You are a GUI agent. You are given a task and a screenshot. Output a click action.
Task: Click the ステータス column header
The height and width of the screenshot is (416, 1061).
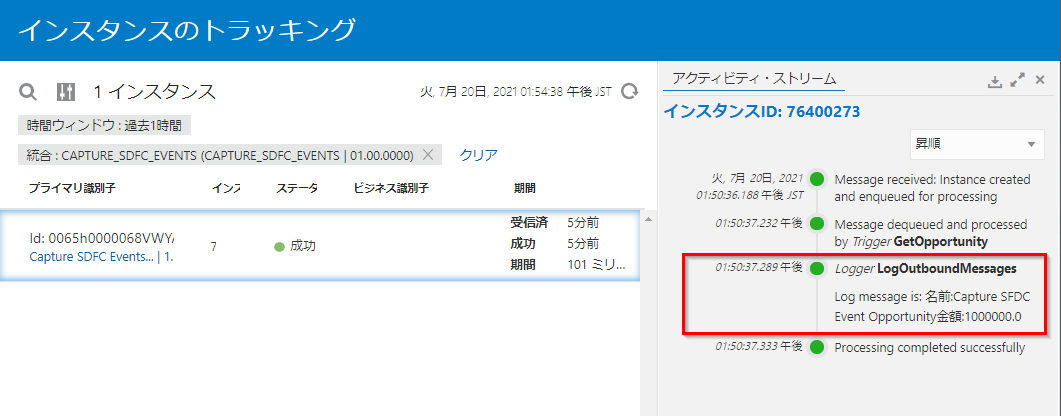click(x=296, y=188)
